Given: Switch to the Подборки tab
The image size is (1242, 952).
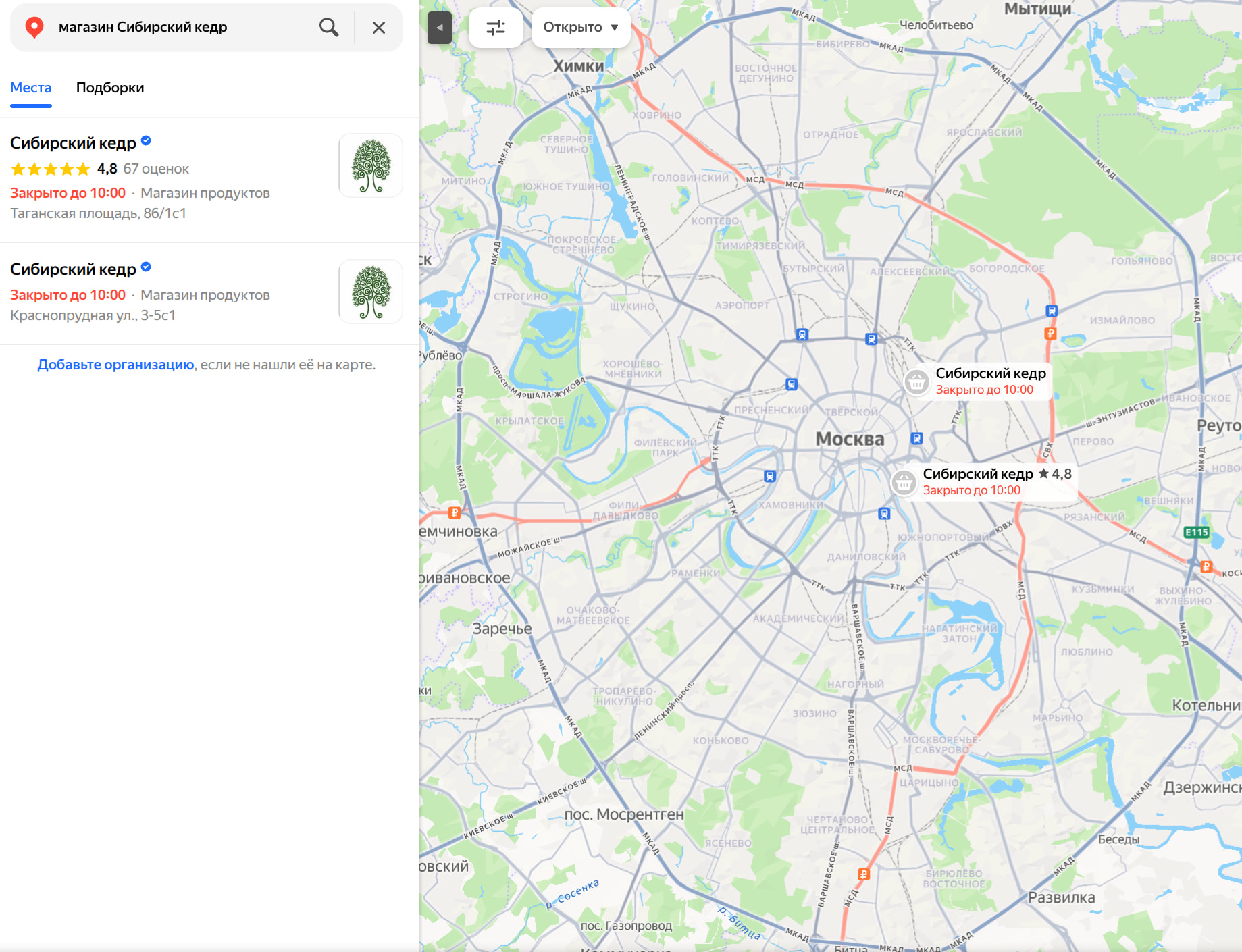Looking at the screenshot, I should tap(109, 88).
